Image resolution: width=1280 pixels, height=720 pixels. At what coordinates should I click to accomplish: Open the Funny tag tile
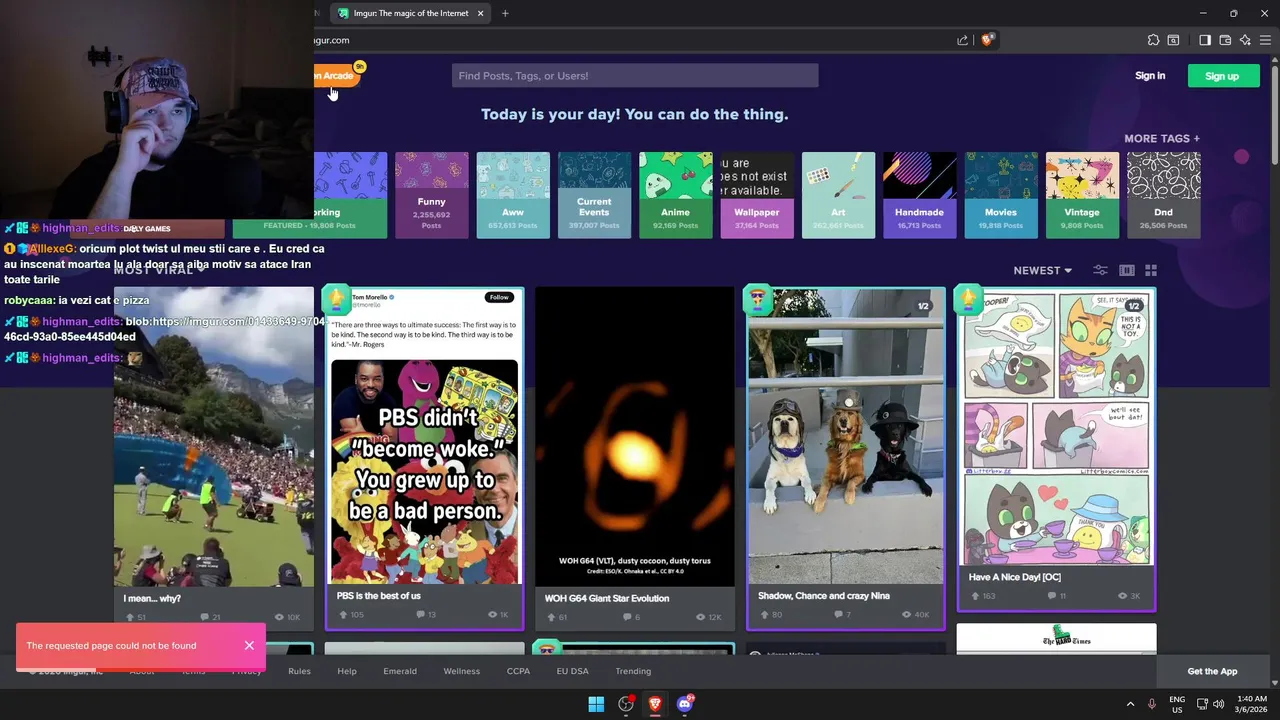click(x=432, y=195)
